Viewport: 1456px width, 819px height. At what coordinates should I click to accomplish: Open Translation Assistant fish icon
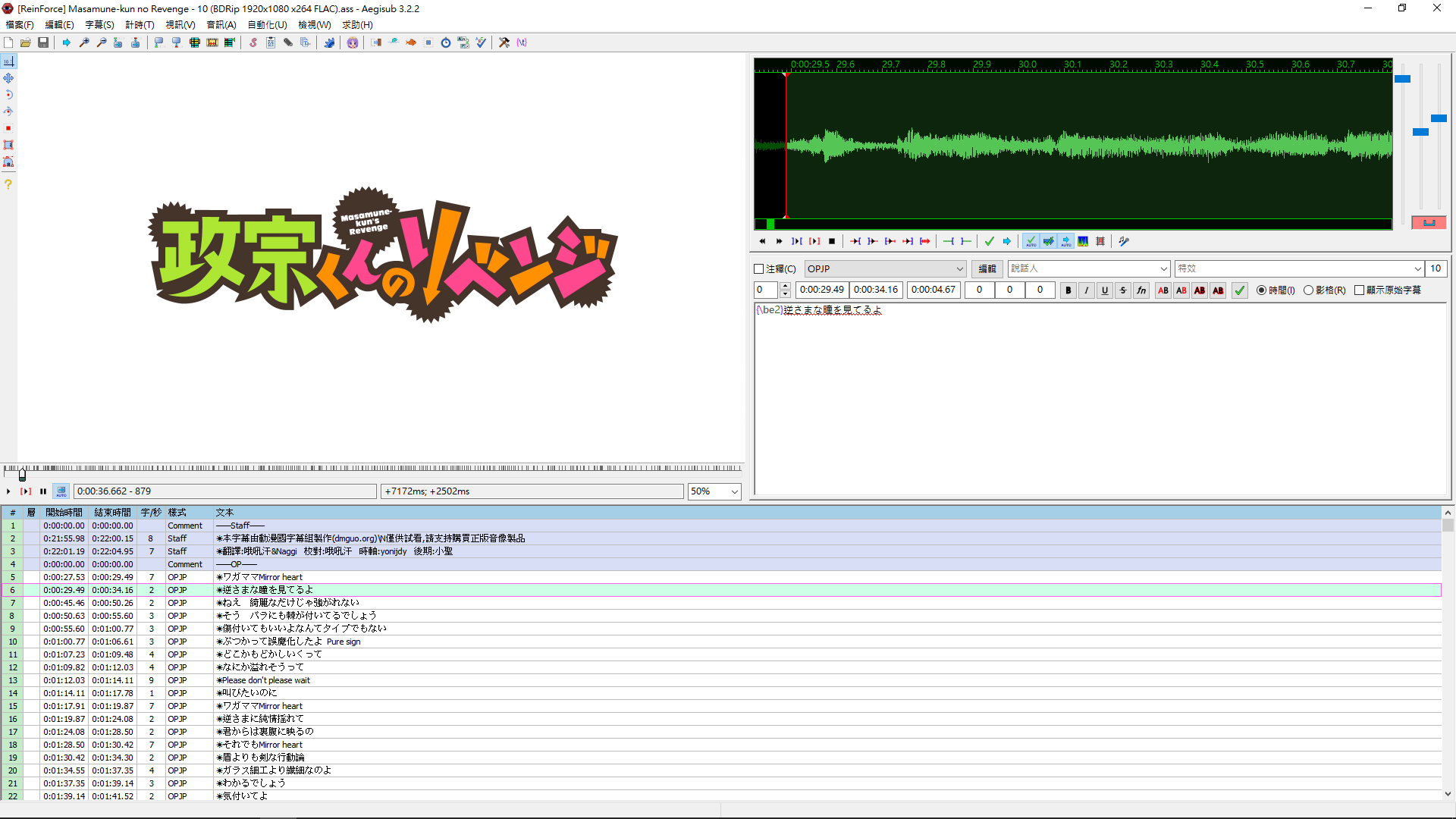pos(411,42)
